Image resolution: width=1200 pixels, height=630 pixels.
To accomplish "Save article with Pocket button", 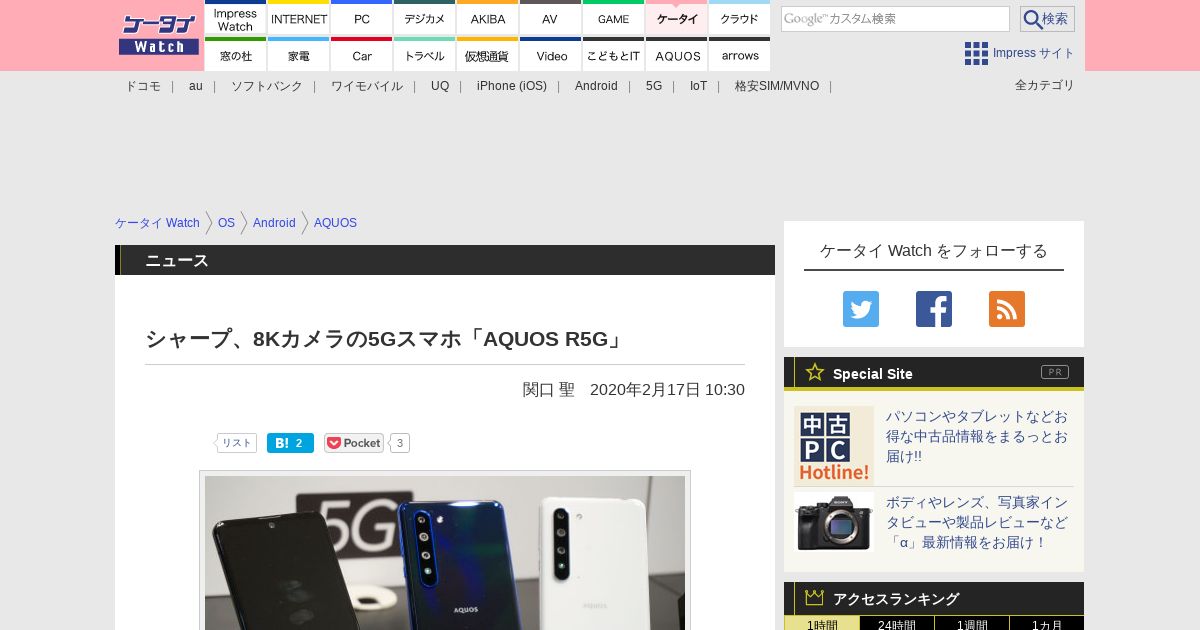I will (x=354, y=443).
